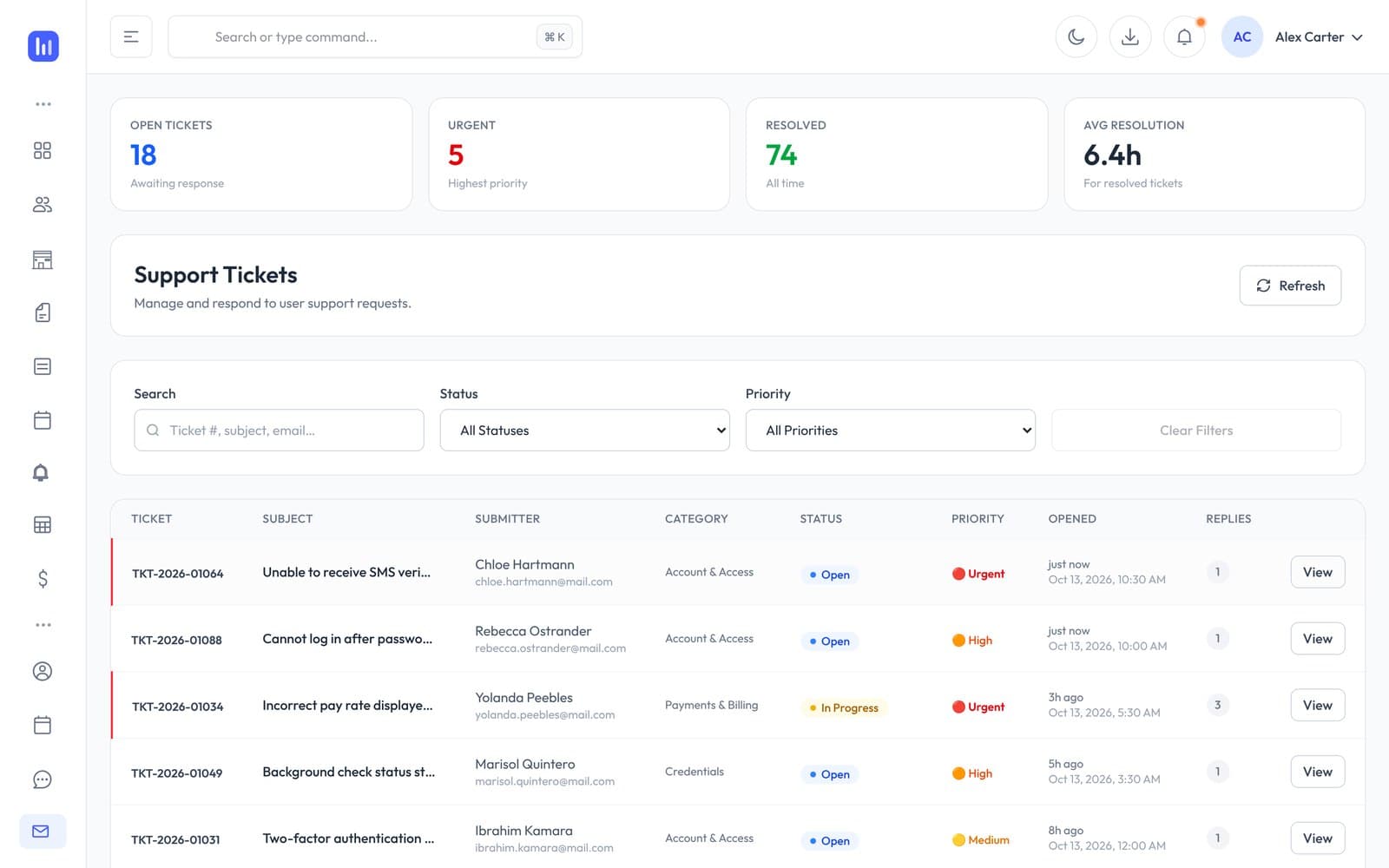
Task: Click the PRIORITY column header
Action: [x=978, y=519]
